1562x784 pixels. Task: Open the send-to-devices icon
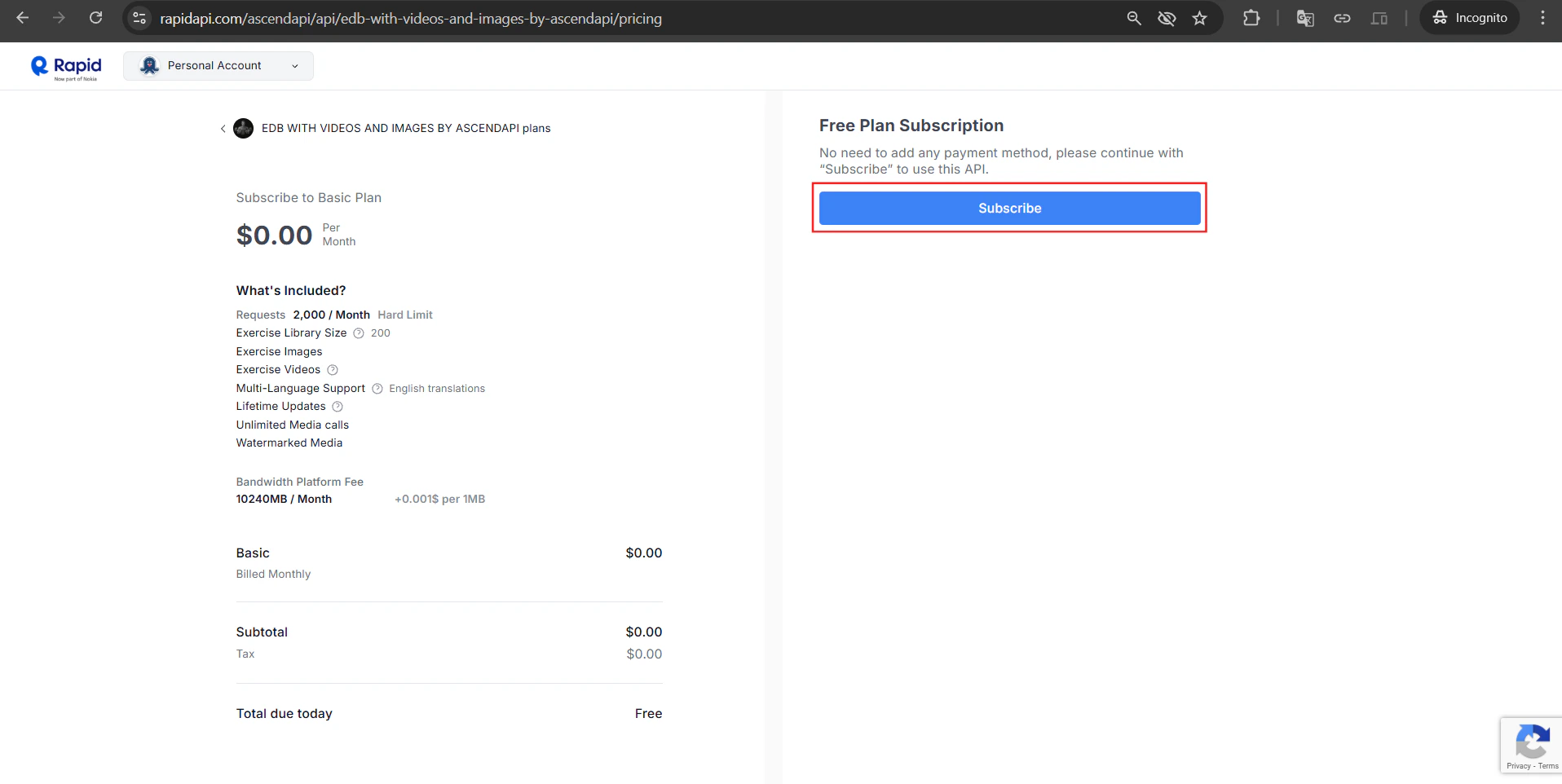(x=1379, y=18)
